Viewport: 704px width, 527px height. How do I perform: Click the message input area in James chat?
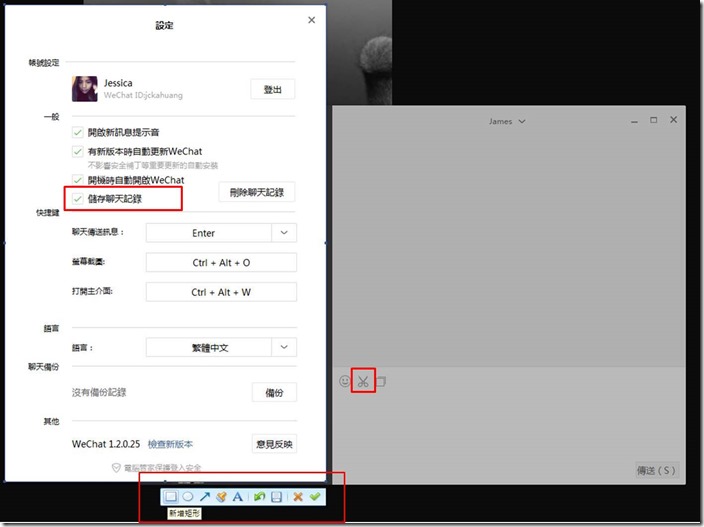[509, 426]
